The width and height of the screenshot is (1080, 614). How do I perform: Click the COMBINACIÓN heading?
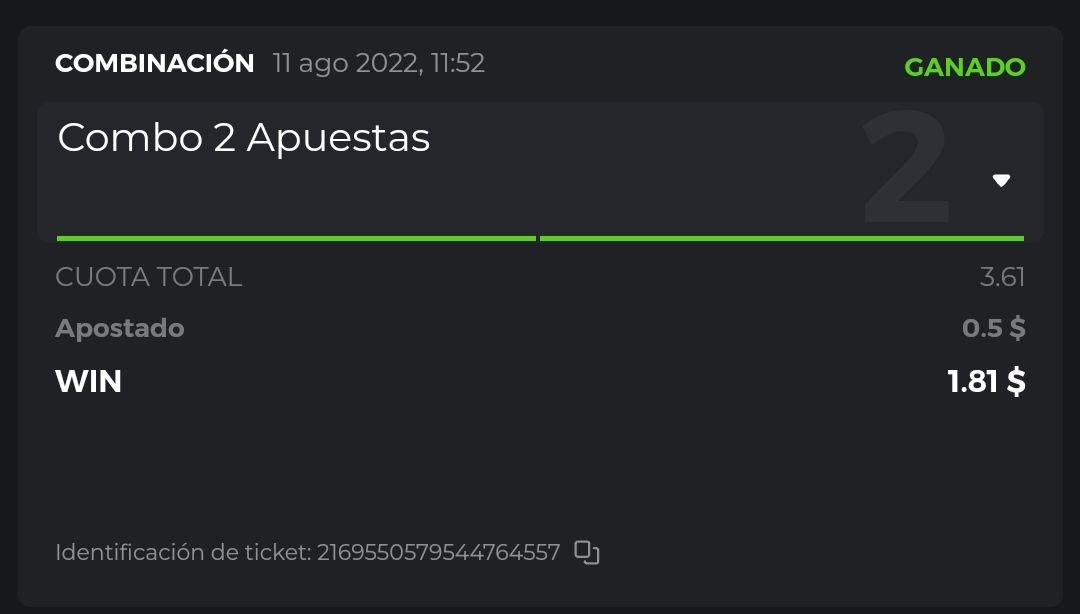155,63
